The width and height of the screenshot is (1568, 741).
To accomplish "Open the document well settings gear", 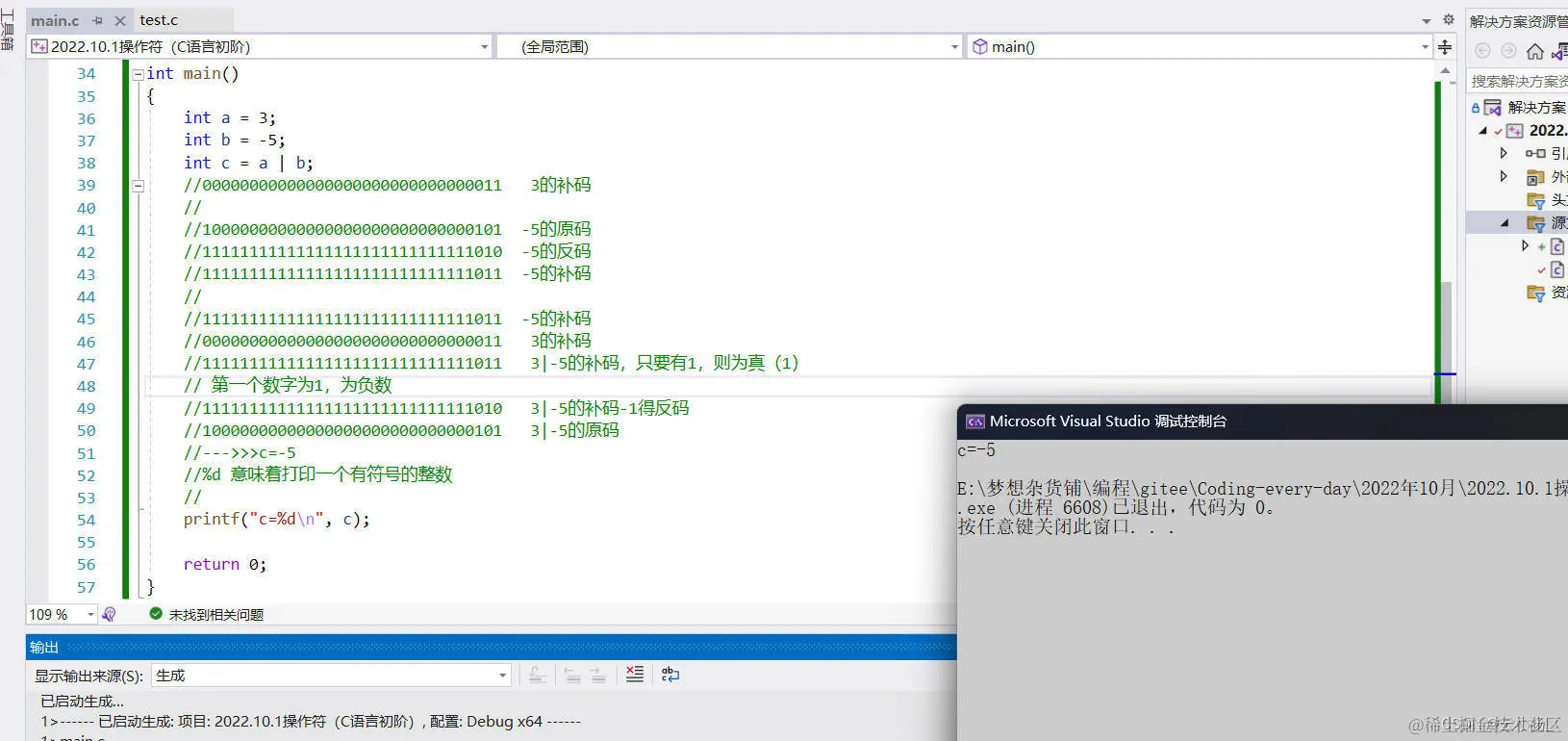I will click(1449, 19).
